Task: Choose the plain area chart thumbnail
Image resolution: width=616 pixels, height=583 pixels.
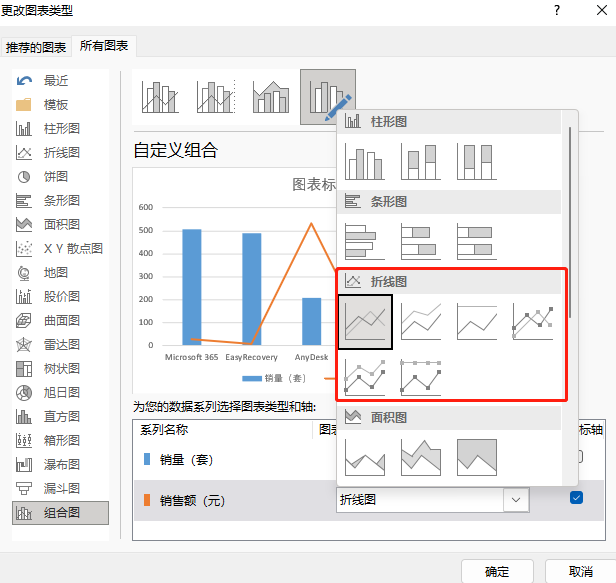Action: point(365,457)
